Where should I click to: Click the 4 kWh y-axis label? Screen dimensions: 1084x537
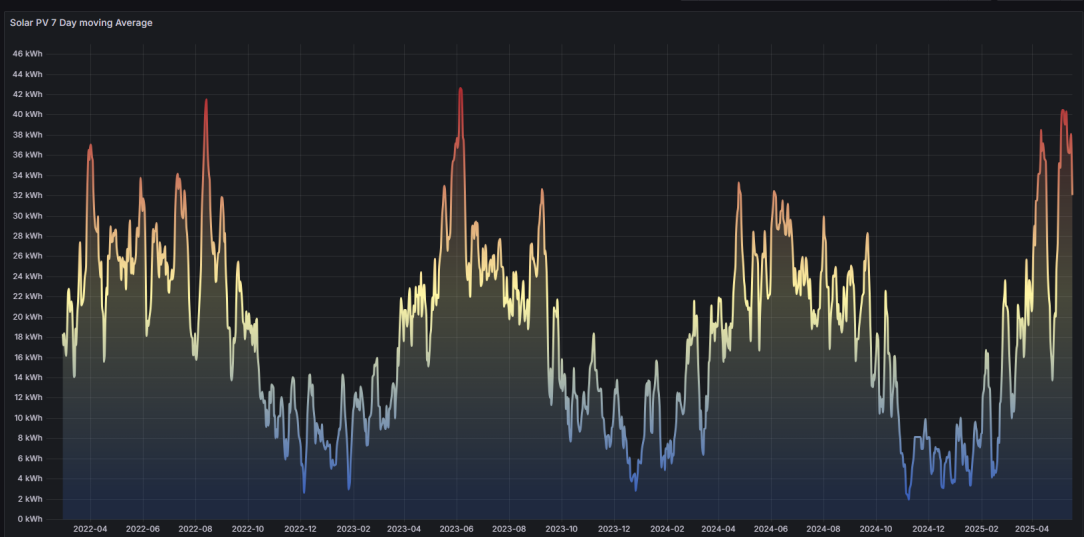(30, 478)
